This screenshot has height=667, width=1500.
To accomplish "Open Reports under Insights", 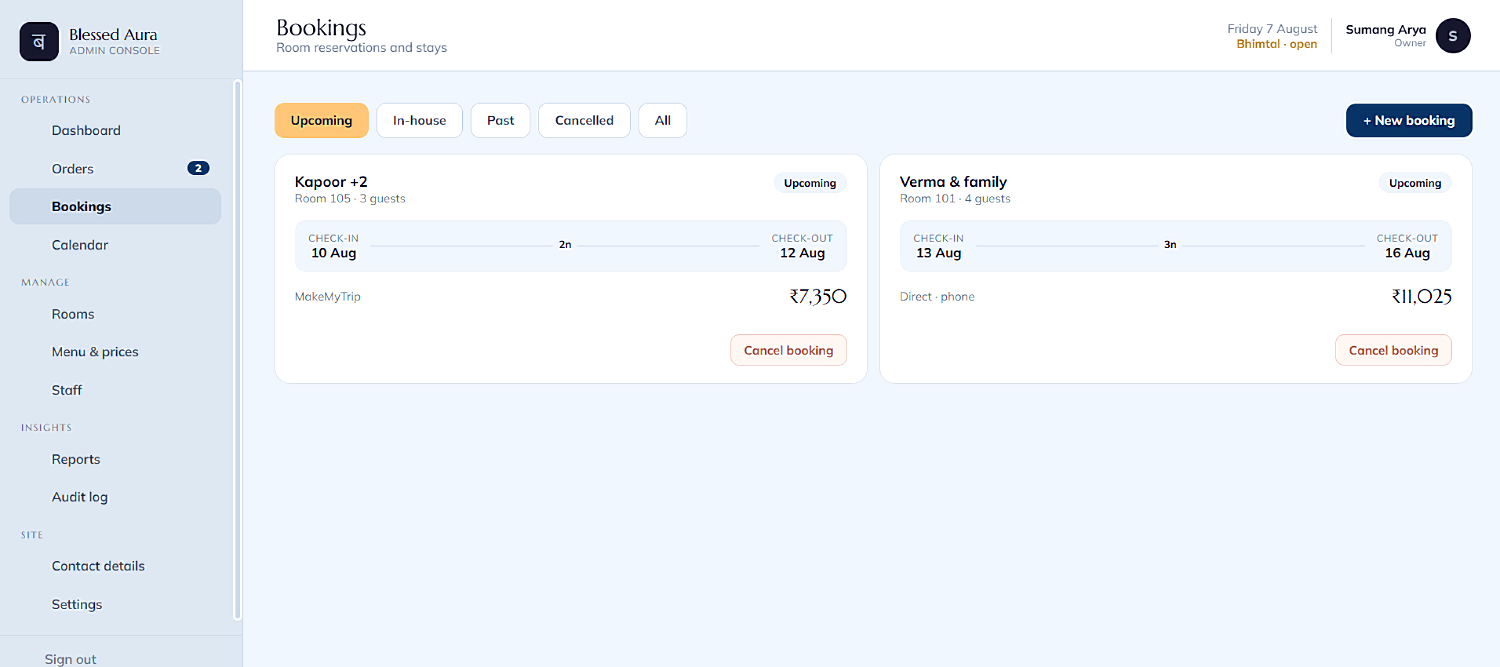I will 76,459.
